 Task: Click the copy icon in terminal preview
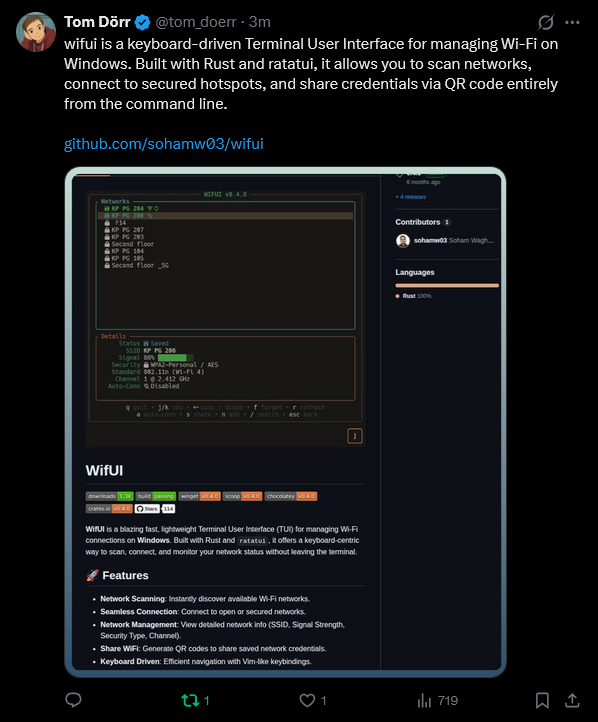[354, 436]
